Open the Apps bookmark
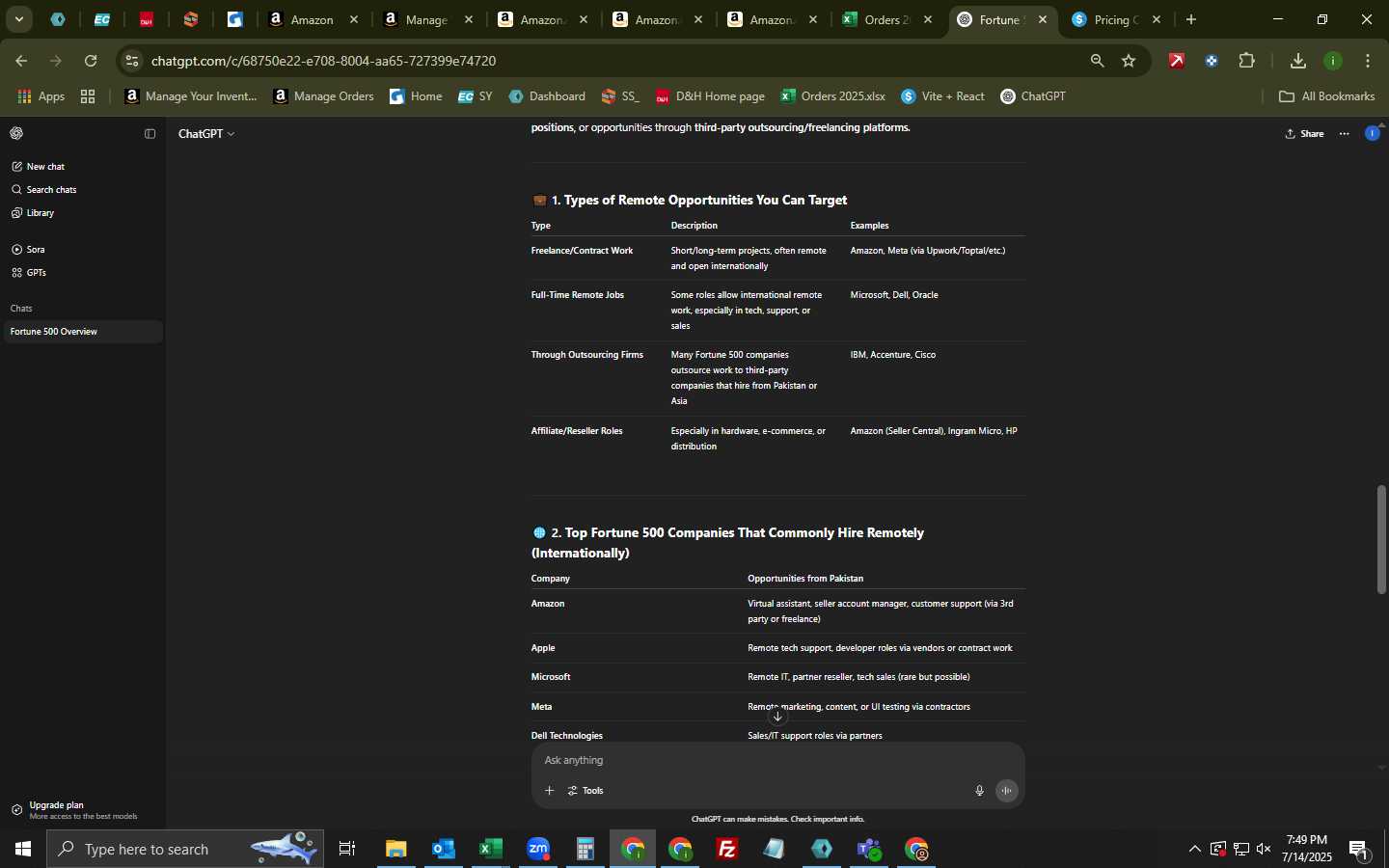 (41, 96)
